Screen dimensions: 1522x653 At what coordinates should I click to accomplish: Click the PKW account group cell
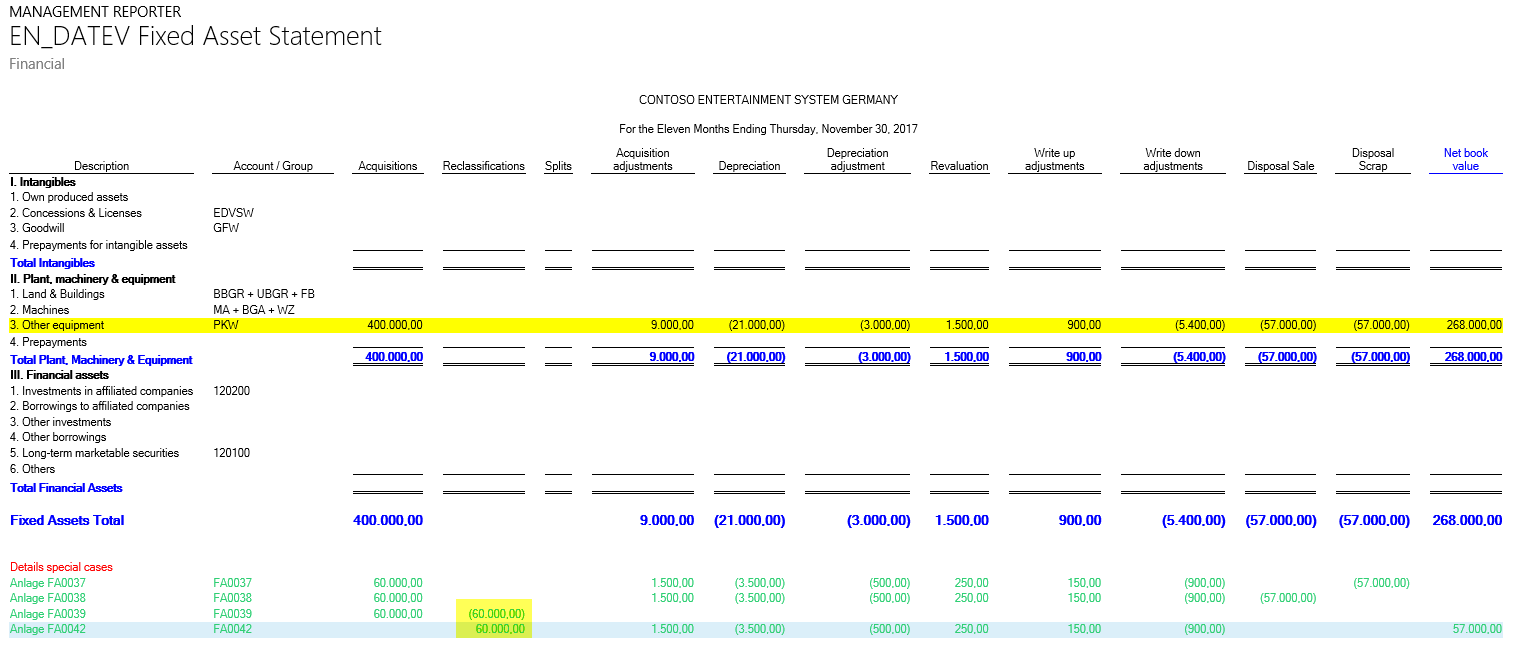coord(225,325)
